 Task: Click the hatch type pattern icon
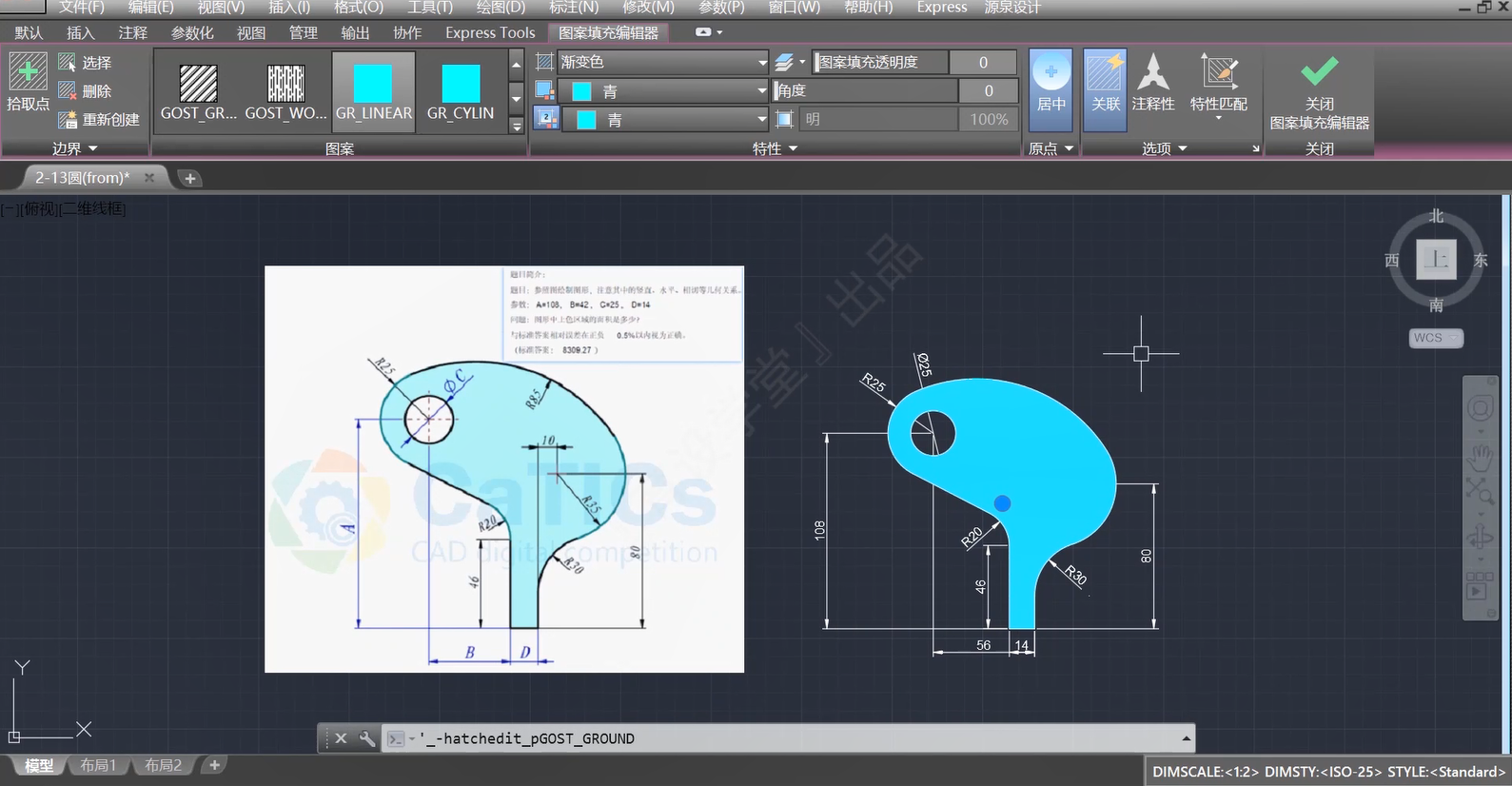tap(544, 63)
